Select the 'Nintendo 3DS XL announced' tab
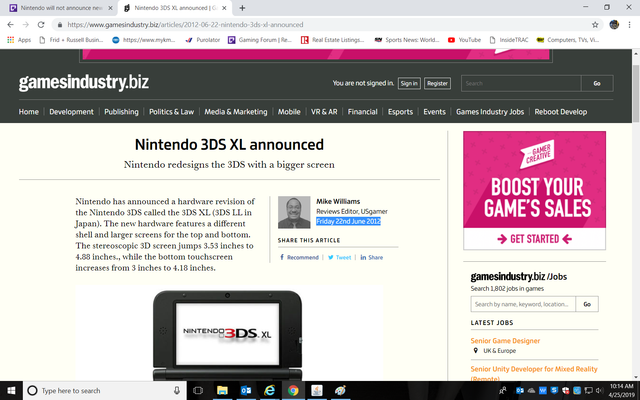Screen dimensions: 640x400 pos(175,8)
